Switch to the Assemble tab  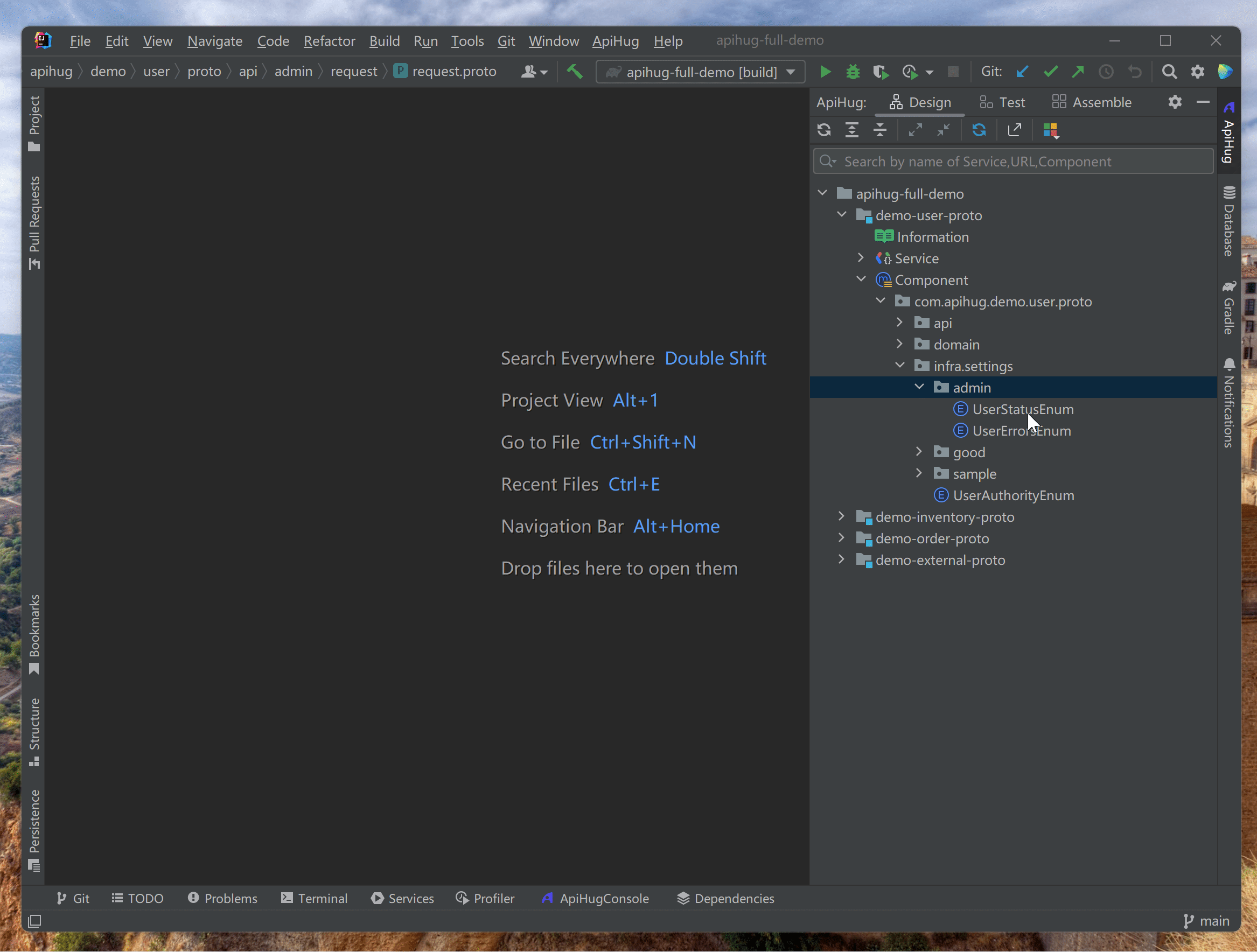click(x=1092, y=102)
